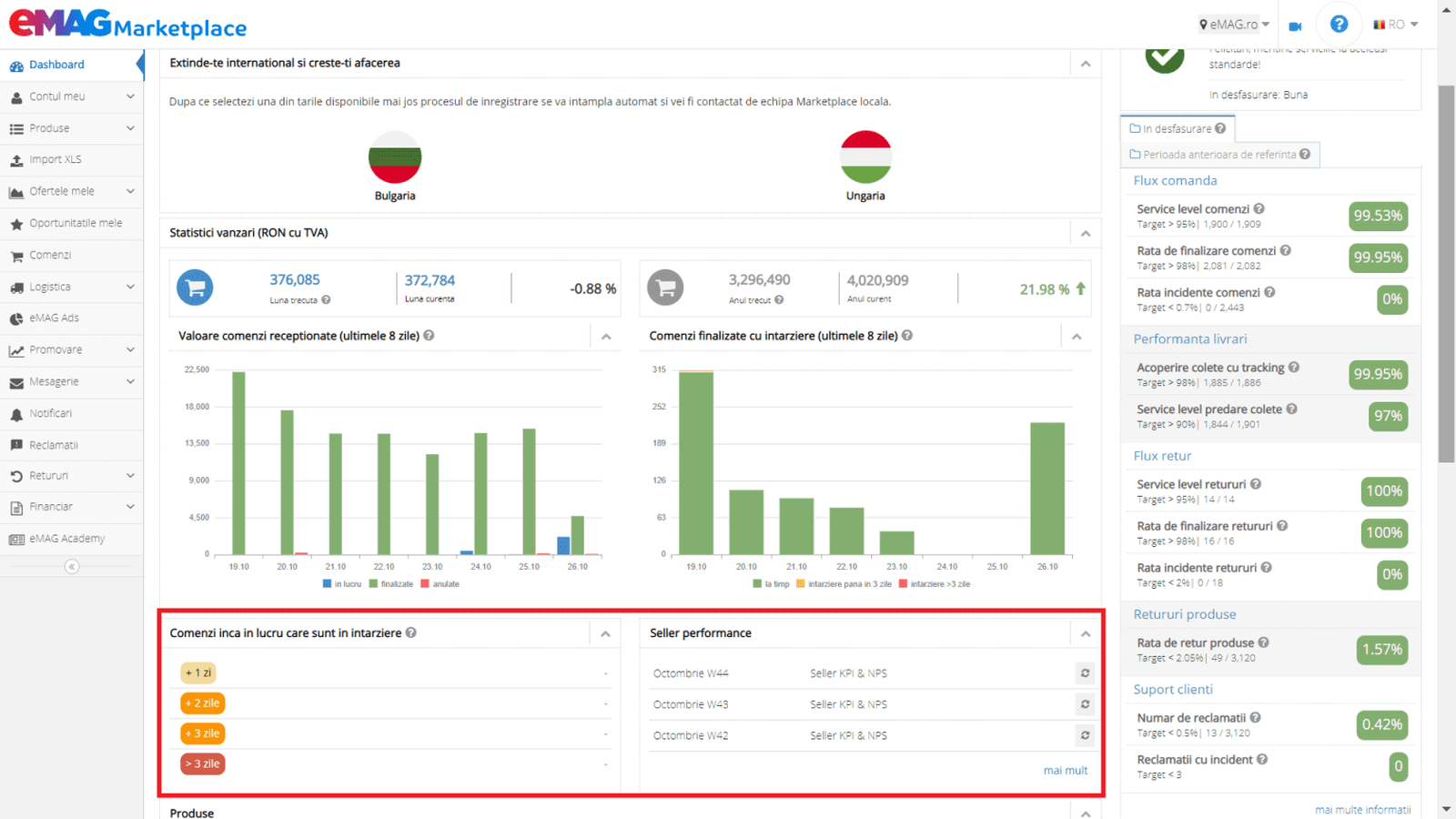Switch to Perioada anterioara de referinta tab
This screenshot has height=819, width=1456.
1219,155
